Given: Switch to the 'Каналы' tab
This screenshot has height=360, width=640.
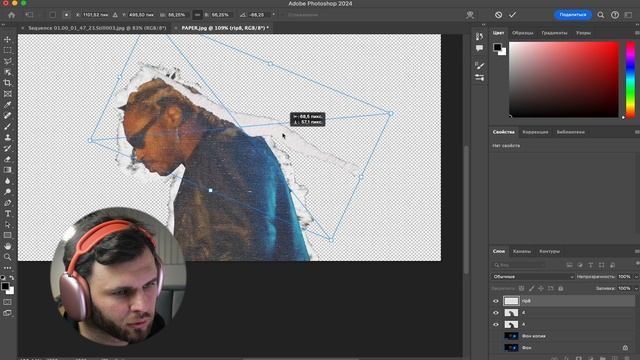Looking at the screenshot, I should coord(522,251).
